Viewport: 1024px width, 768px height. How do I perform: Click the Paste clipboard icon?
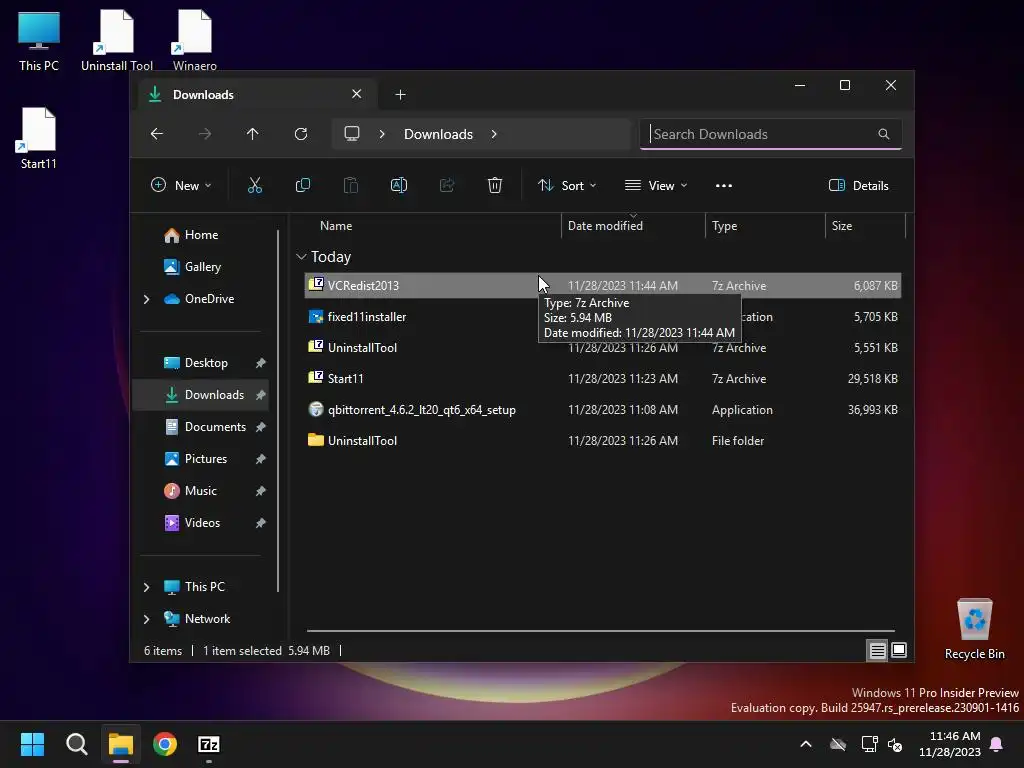pyautogui.click(x=351, y=185)
